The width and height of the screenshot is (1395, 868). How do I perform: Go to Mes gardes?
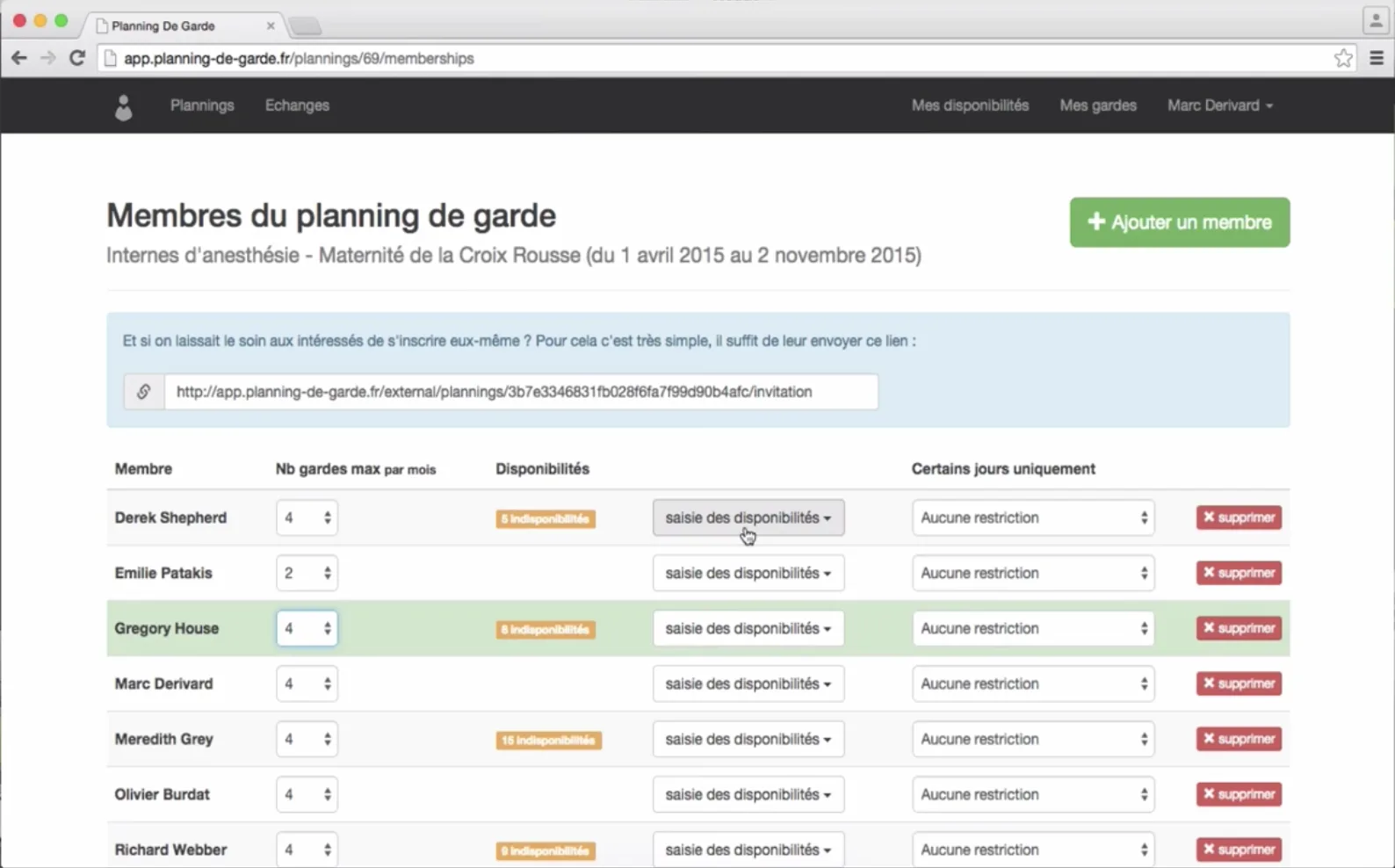(1098, 105)
